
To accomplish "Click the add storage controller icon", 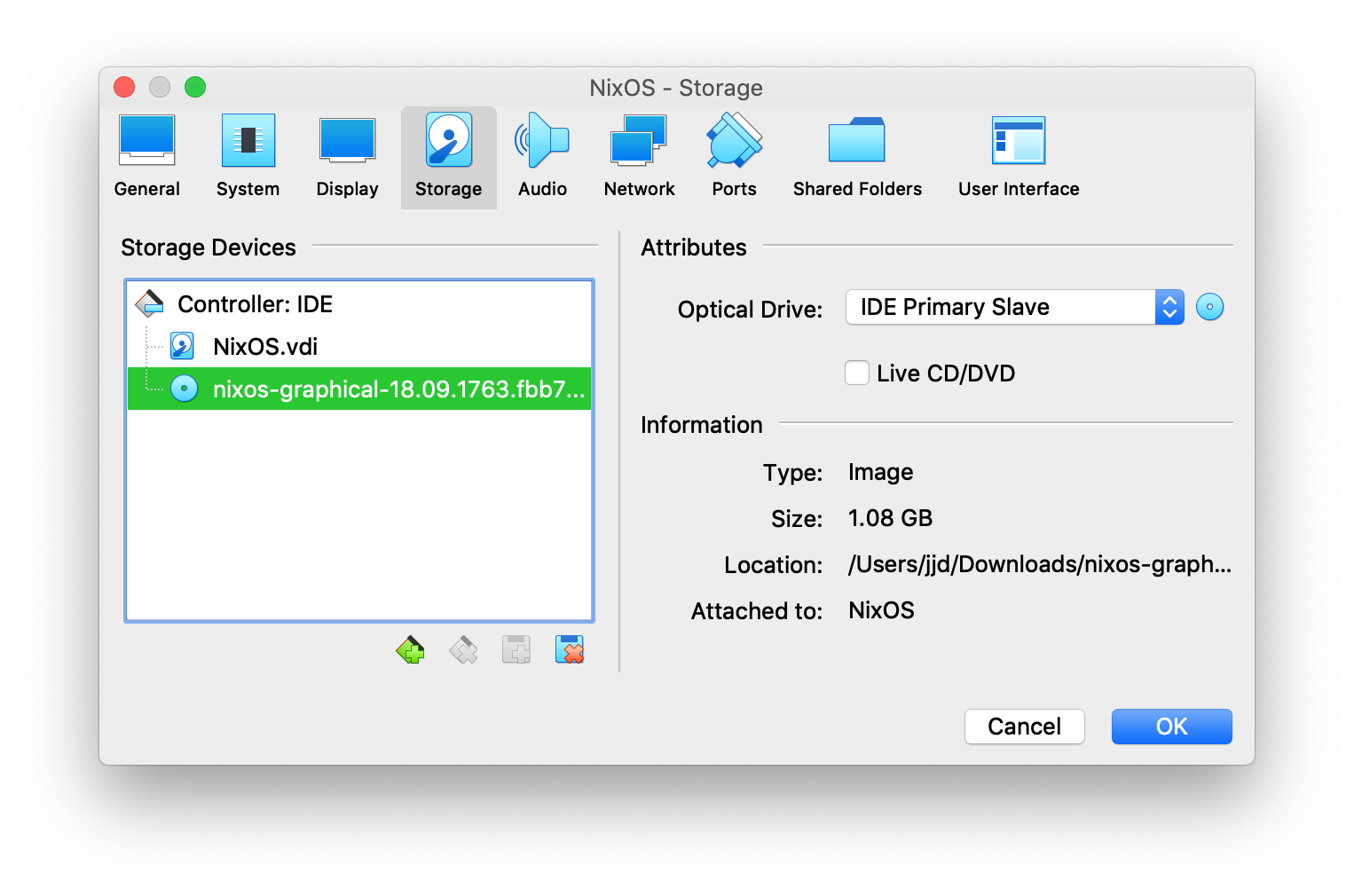I will [x=410, y=650].
